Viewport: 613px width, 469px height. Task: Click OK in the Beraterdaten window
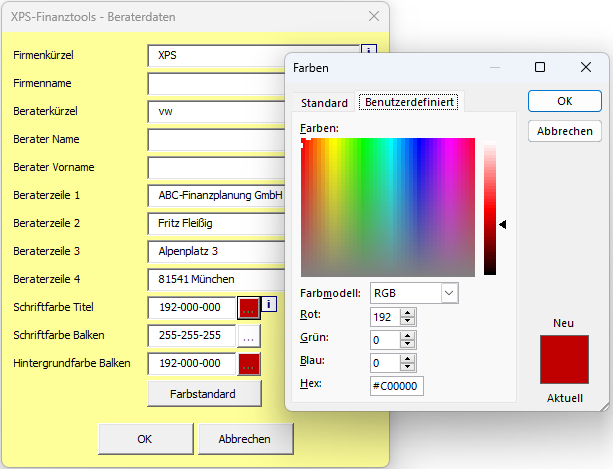pos(145,439)
